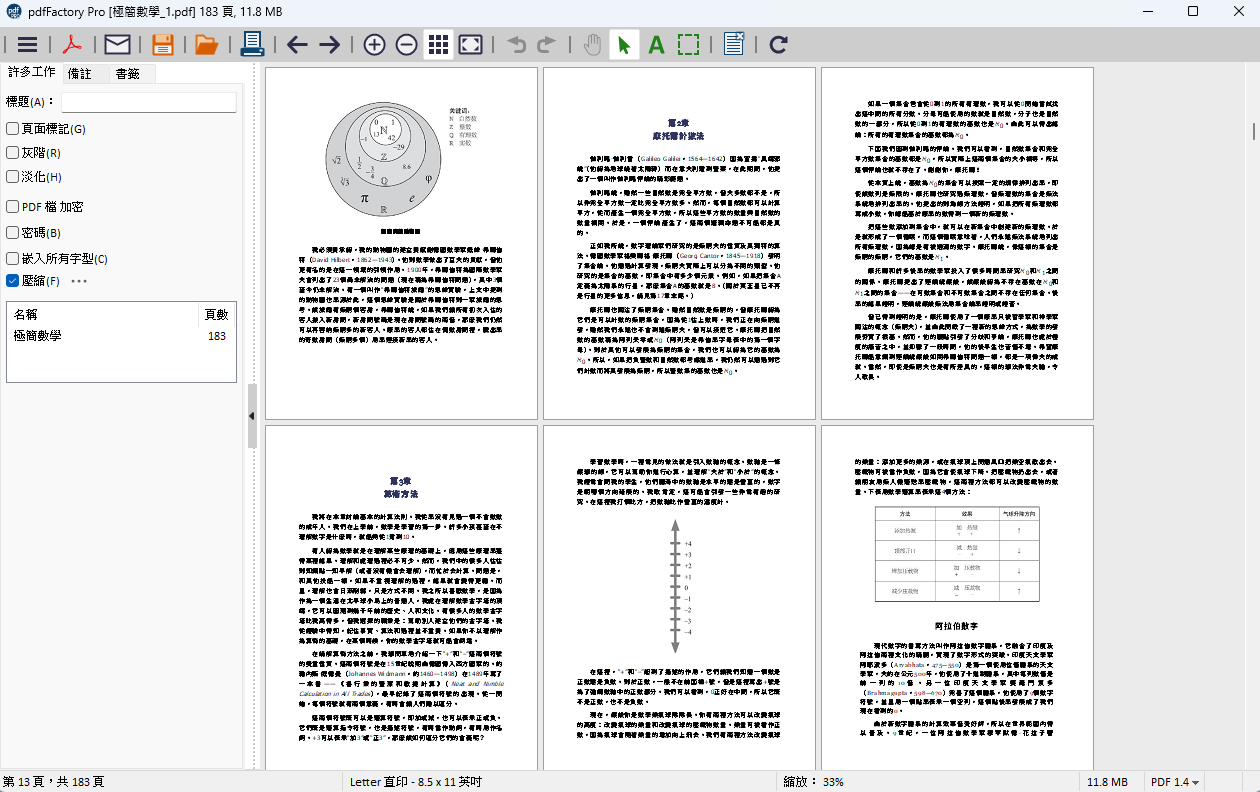Click 第 13 頁，共 183 頁 status text

pyautogui.click(x=54, y=782)
